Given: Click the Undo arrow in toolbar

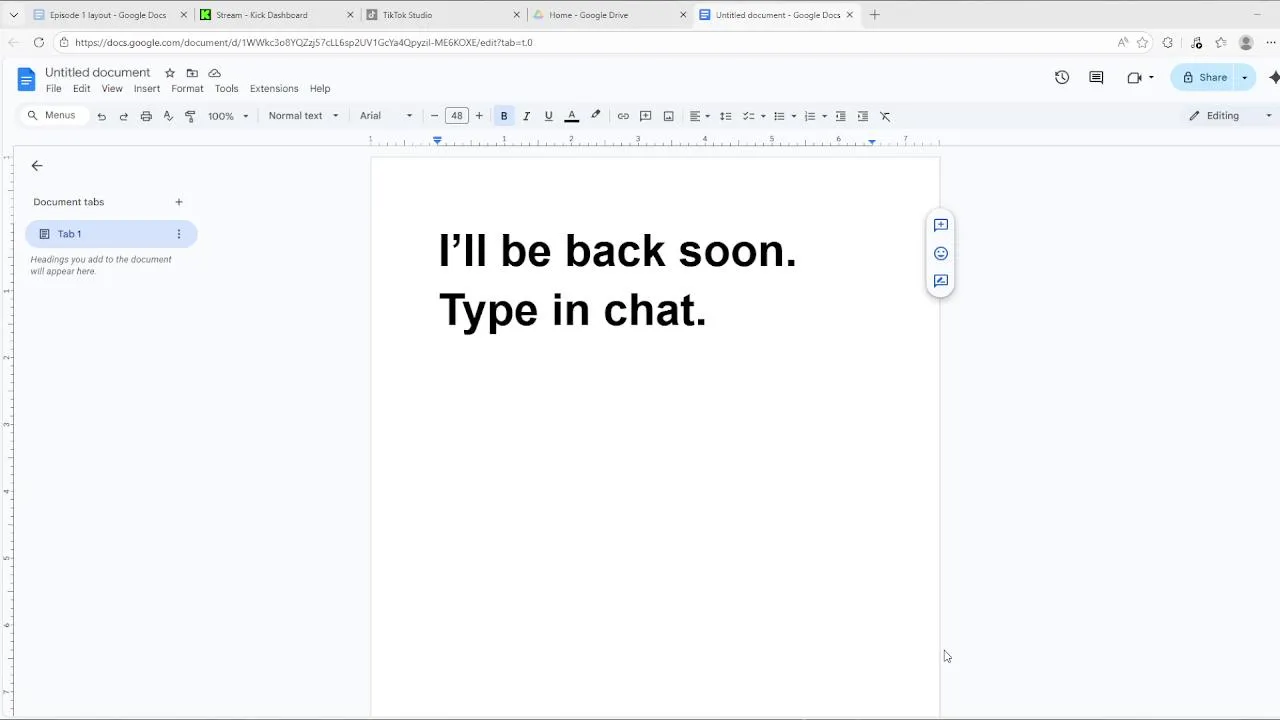Looking at the screenshot, I should tap(101, 116).
